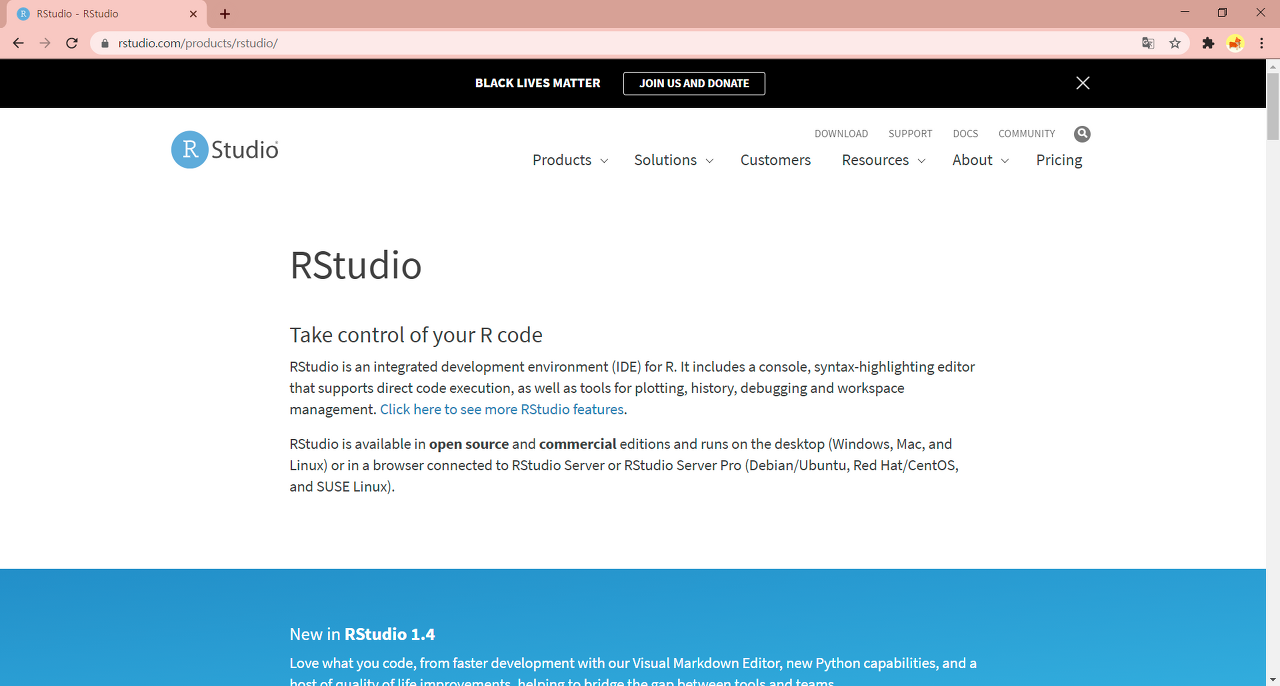Open the Chrome three-dot menu

click(x=1262, y=43)
